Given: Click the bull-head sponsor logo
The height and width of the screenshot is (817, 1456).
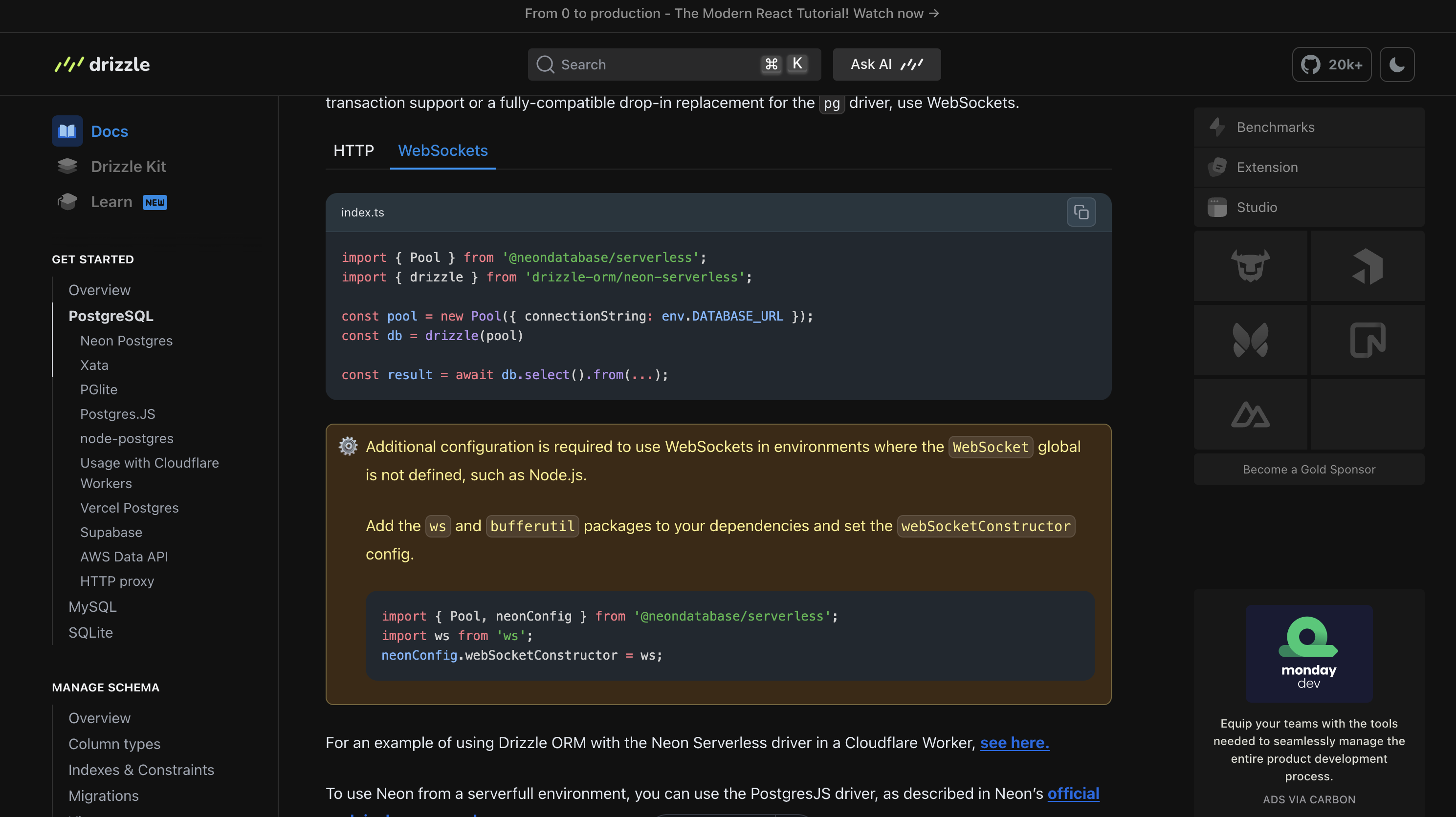Looking at the screenshot, I should (1250, 265).
